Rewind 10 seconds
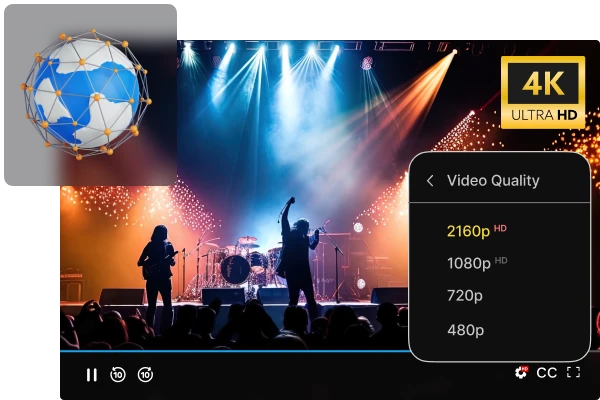 point(118,374)
